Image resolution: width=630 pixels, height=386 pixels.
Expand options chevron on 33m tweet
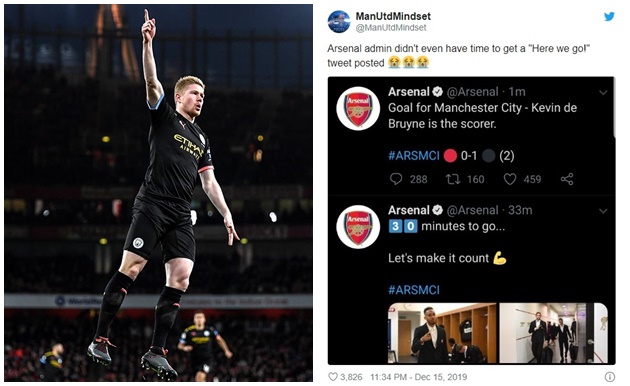point(603,211)
